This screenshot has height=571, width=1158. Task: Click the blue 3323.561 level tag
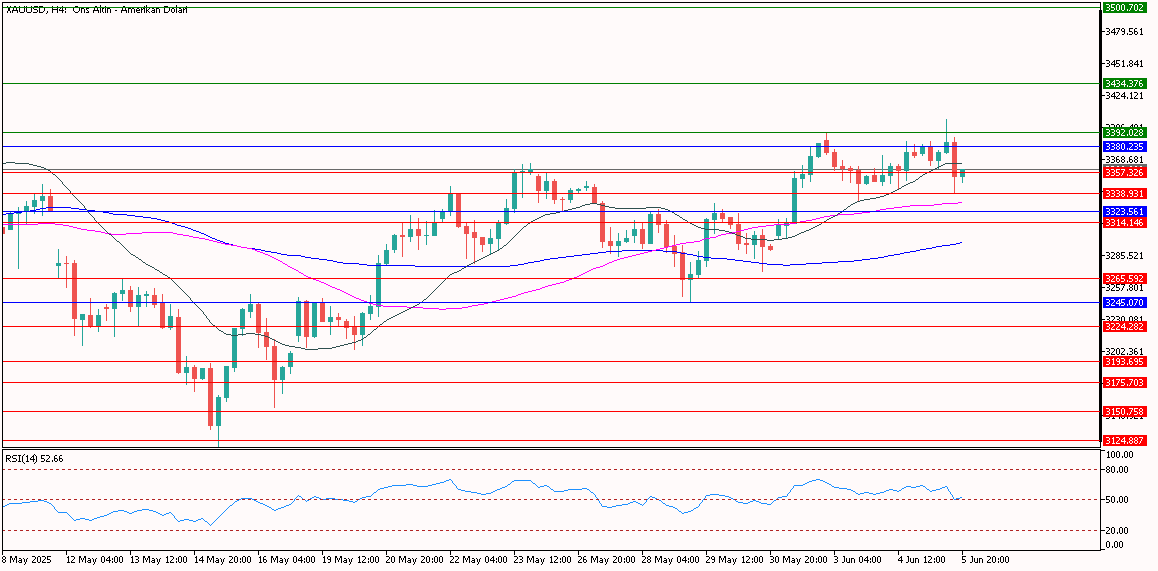[x=1123, y=211]
